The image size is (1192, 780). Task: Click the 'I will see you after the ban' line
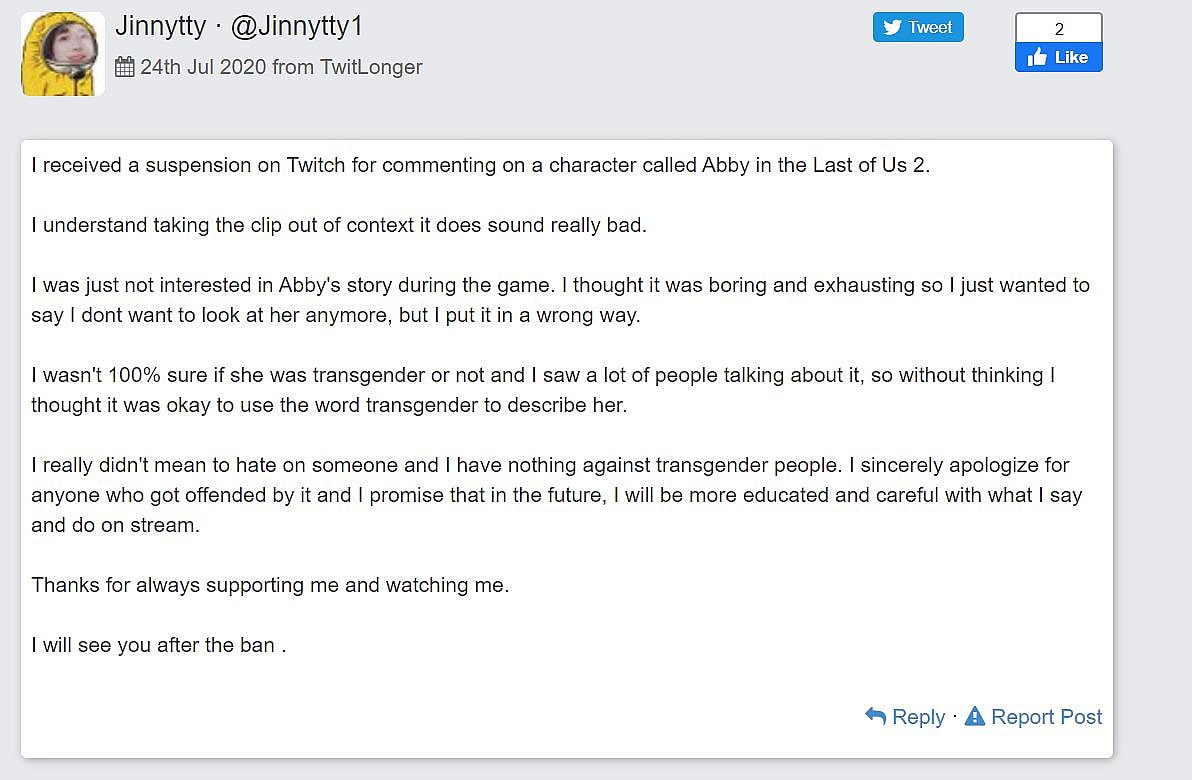click(x=158, y=645)
